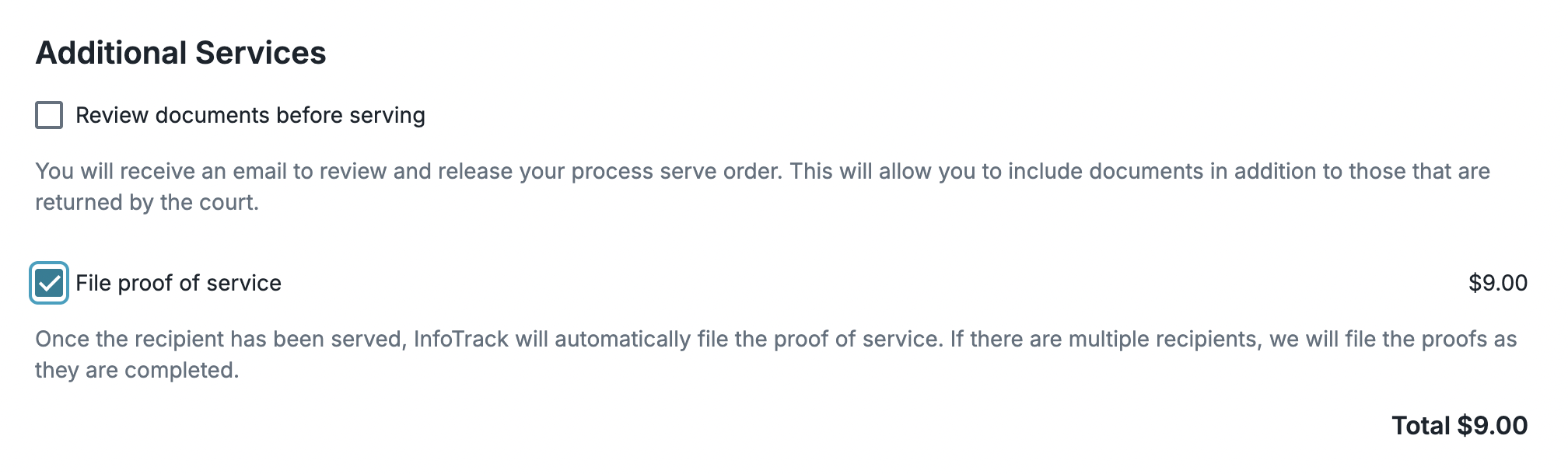Enable the Review documents before serving checkbox

coord(49,115)
